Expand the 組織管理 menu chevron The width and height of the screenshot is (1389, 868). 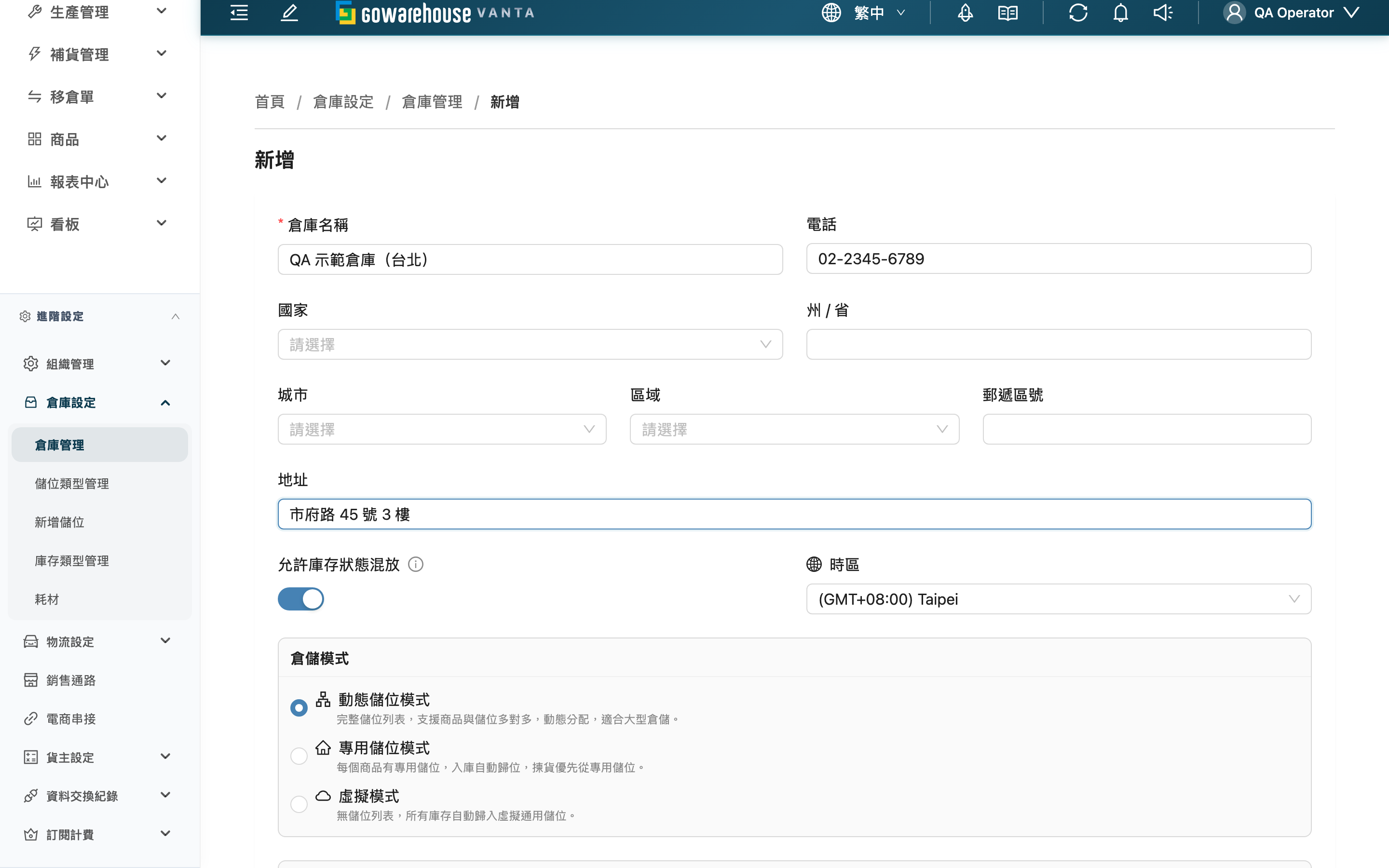165,363
